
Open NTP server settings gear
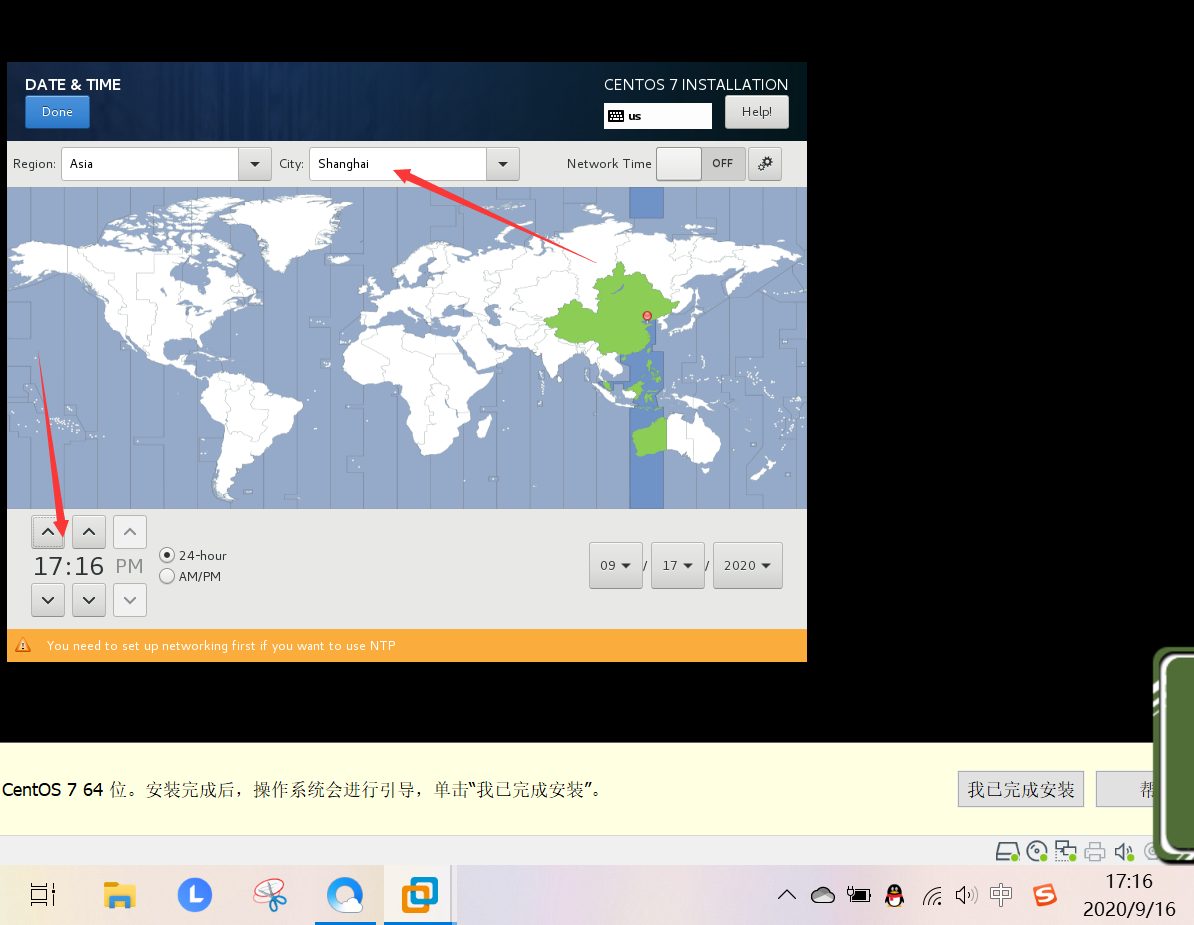click(765, 164)
